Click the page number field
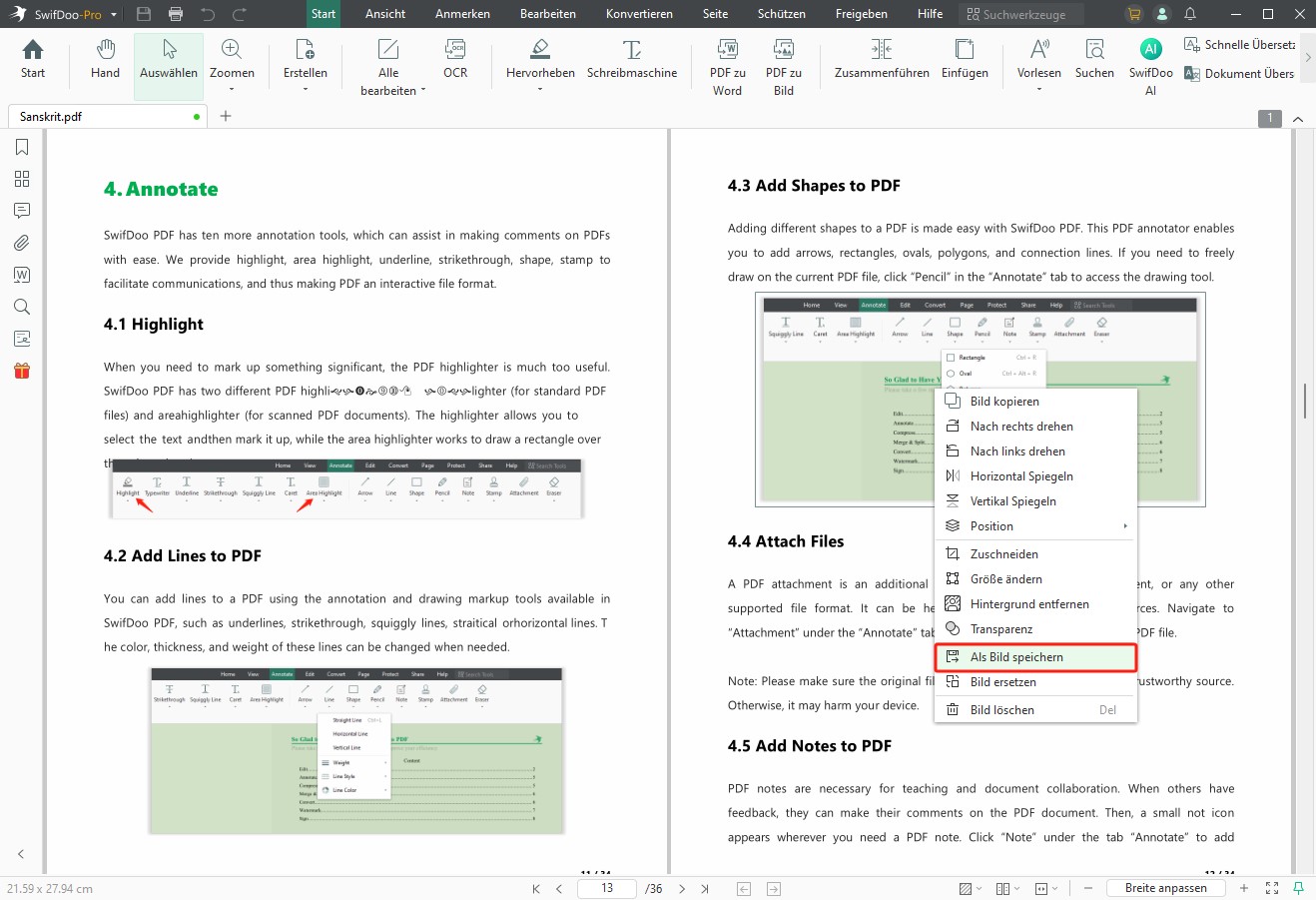Screen dimensions: 1316x900 pyautogui.click(x=607, y=888)
